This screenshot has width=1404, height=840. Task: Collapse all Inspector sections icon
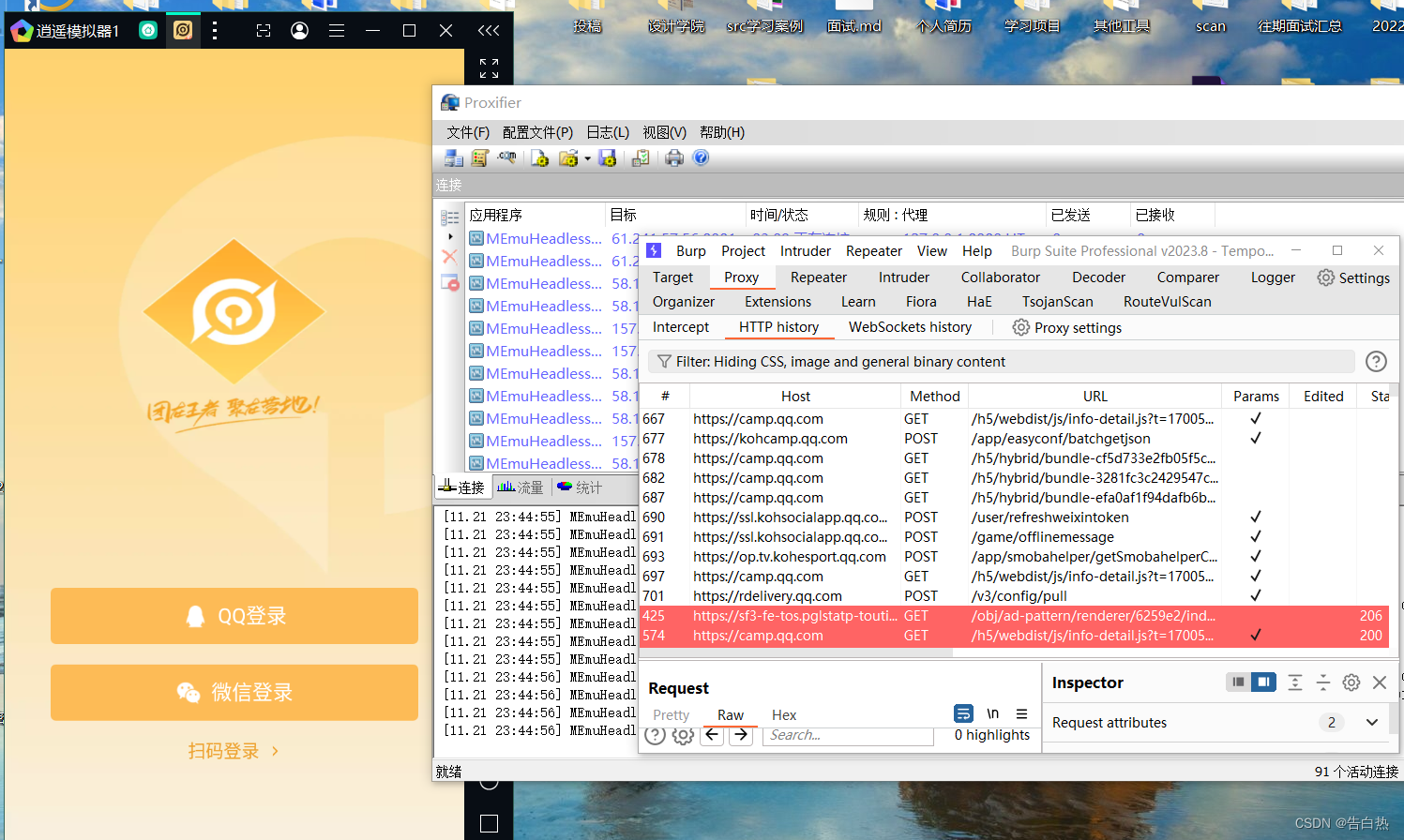point(1323,682)
